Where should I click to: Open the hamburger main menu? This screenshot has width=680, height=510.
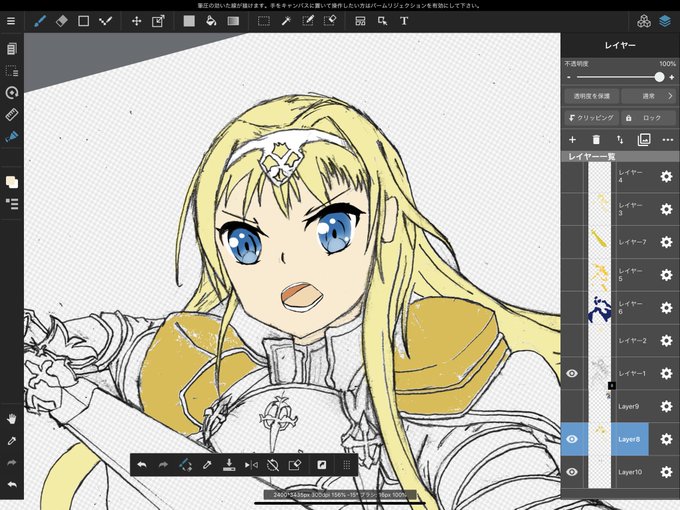point(11,21)
